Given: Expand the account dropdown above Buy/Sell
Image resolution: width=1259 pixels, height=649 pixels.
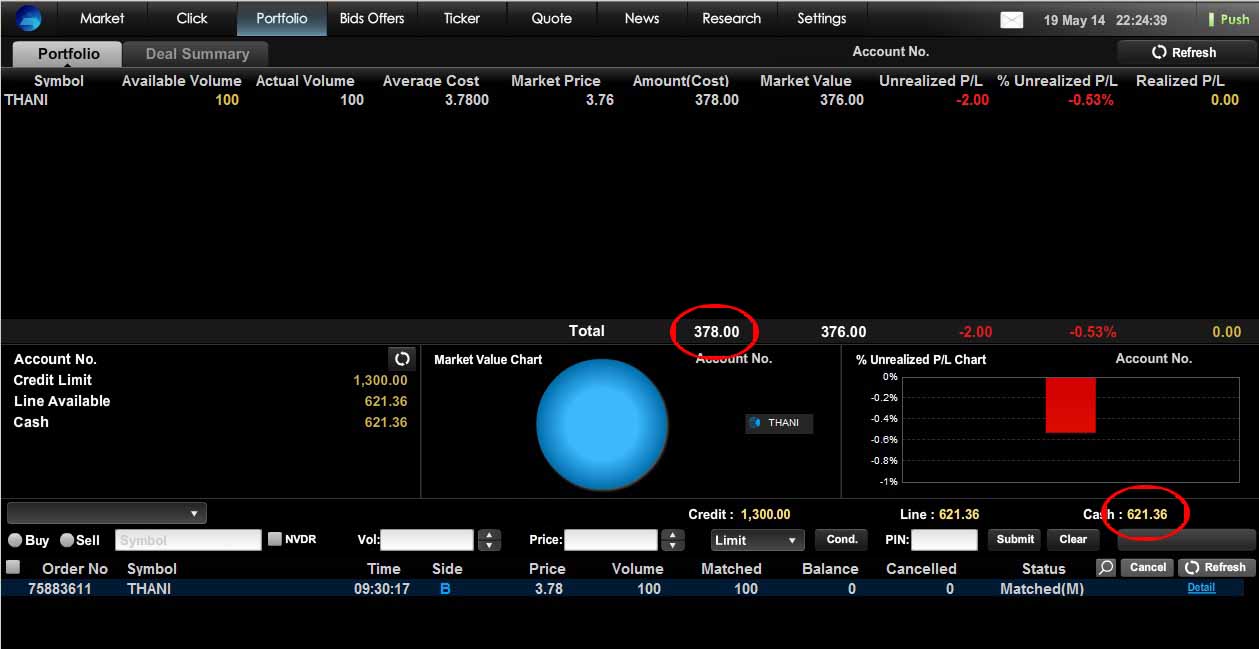Looking at the screenshot, I should click(107, 513).
